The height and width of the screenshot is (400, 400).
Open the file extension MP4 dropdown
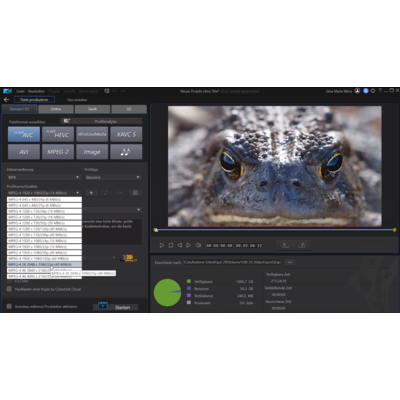[44, 177]
